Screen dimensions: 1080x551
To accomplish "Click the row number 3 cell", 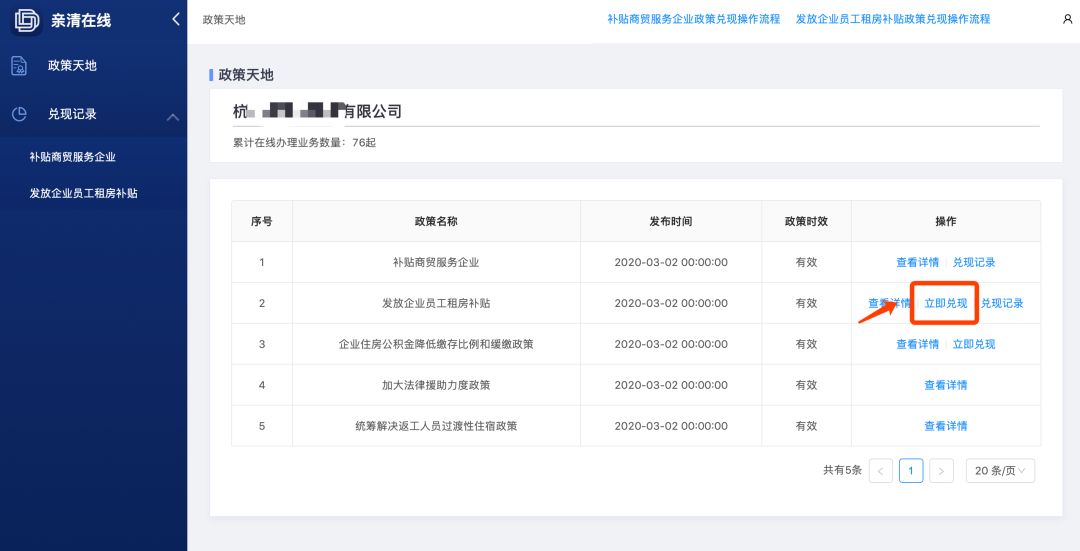I will click(262, 344).
